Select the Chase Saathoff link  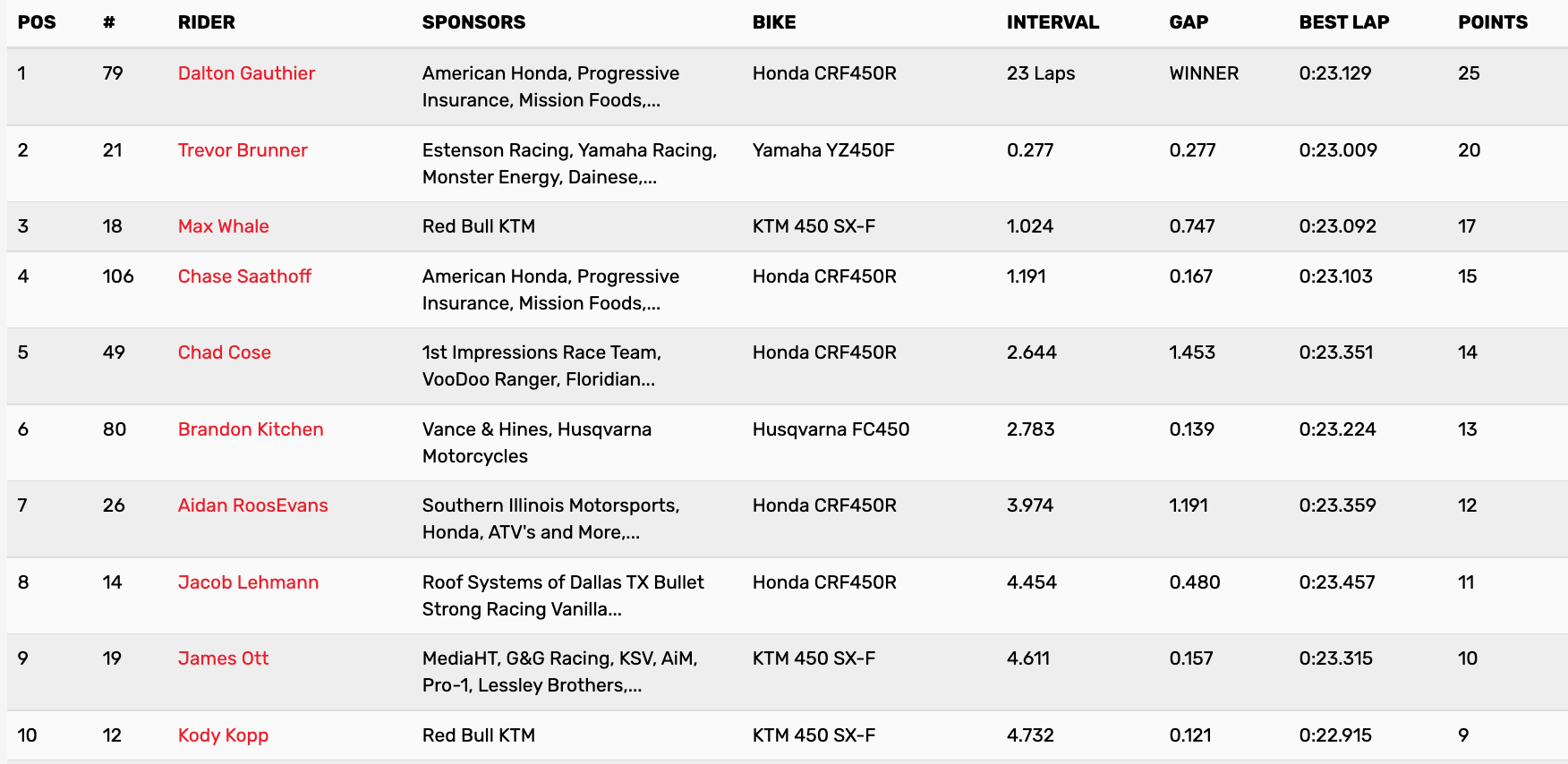click(x=244, y=276)
